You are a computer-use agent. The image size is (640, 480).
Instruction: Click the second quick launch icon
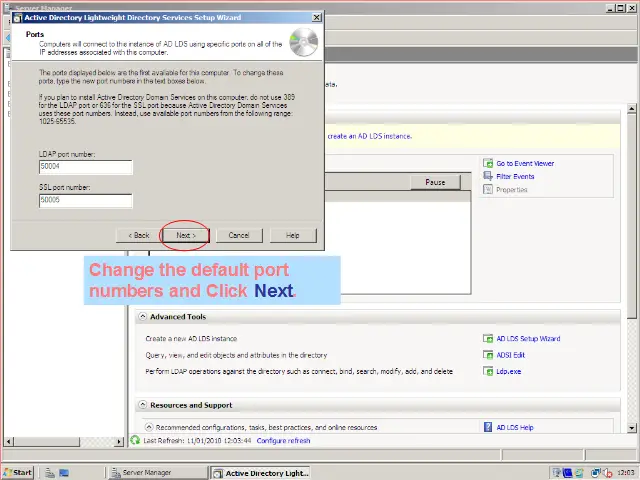(64, 473)
